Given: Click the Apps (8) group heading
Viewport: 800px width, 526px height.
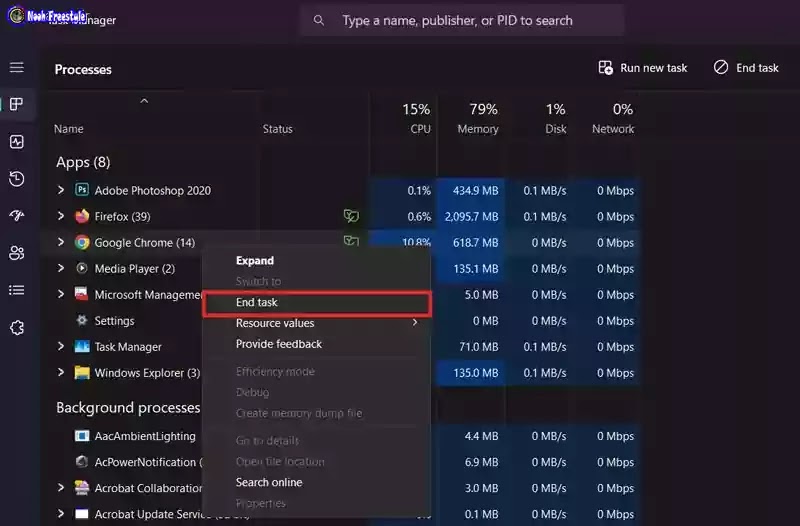Looking at the screenshot, I should [x=83, y=162].
